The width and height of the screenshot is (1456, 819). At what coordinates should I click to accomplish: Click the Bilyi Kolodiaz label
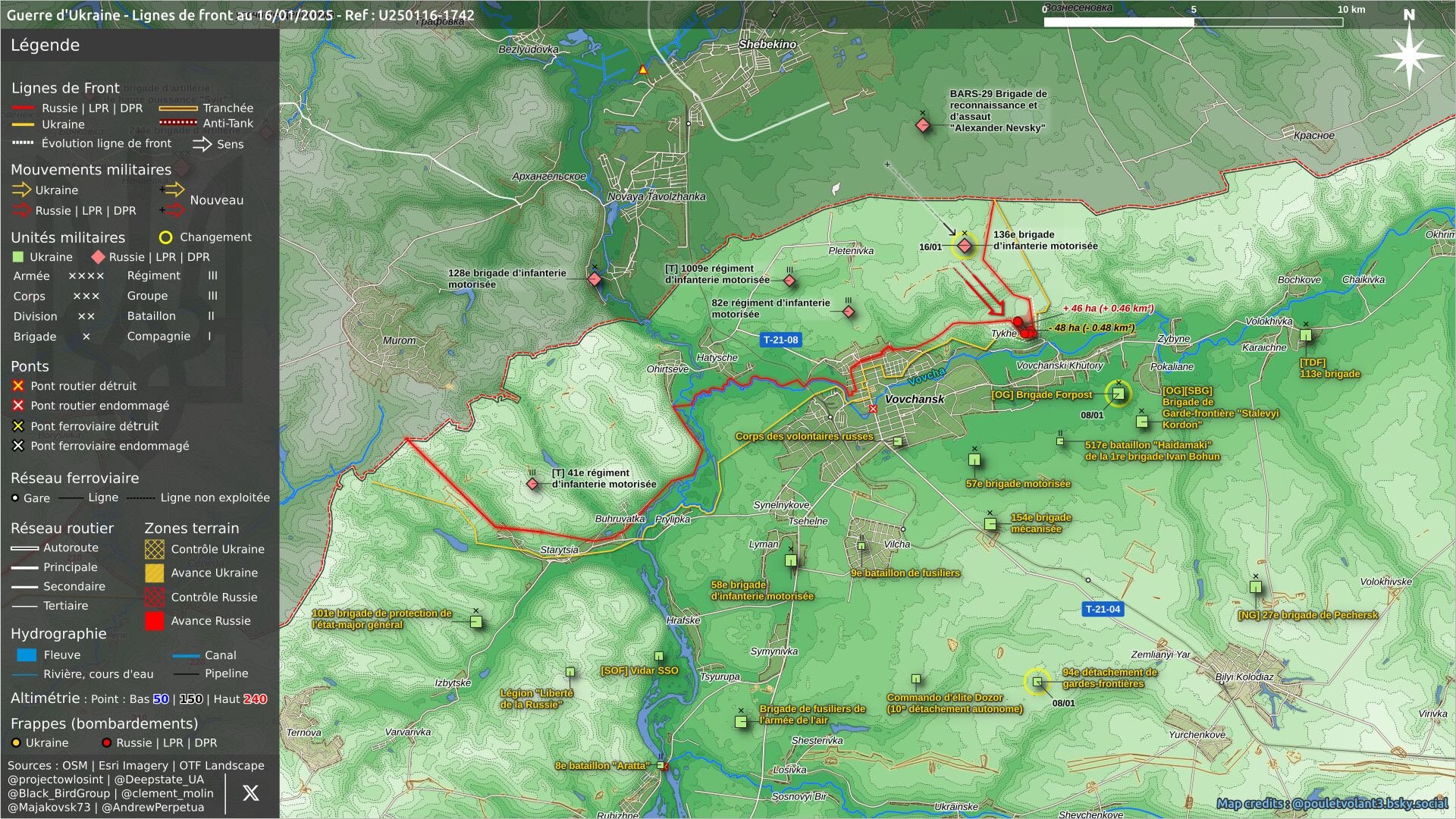1244,677
